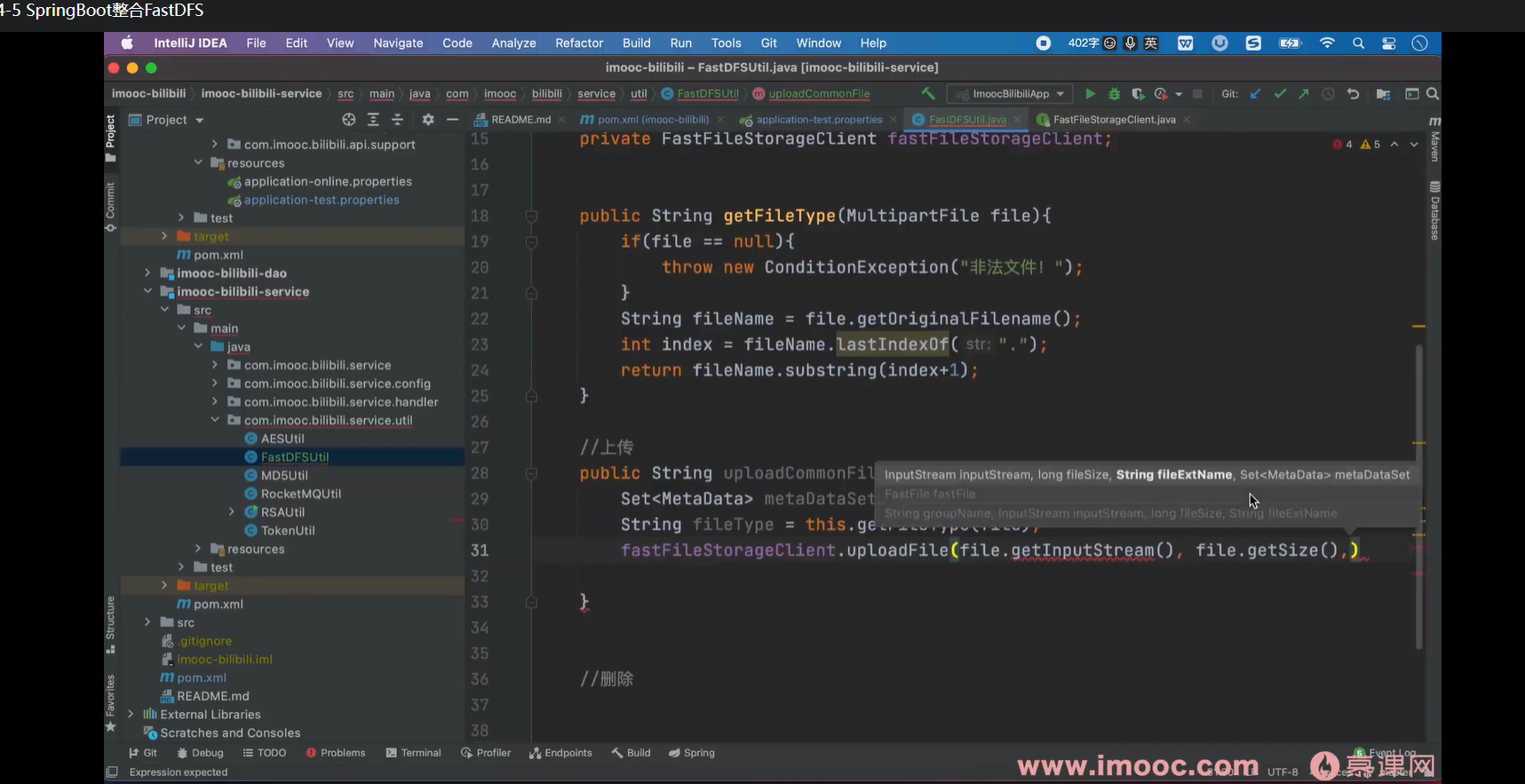Toggle the Terminal tool window
1525x784 pixels.
413,753
